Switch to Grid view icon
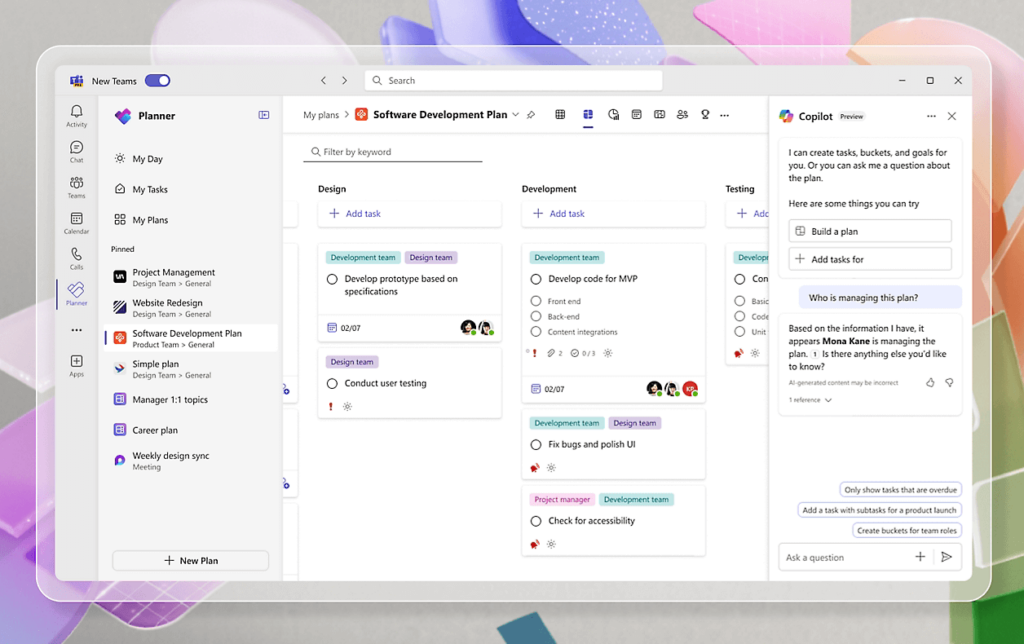The width and height of the screenshot is (1024, 644). point(560,114)
